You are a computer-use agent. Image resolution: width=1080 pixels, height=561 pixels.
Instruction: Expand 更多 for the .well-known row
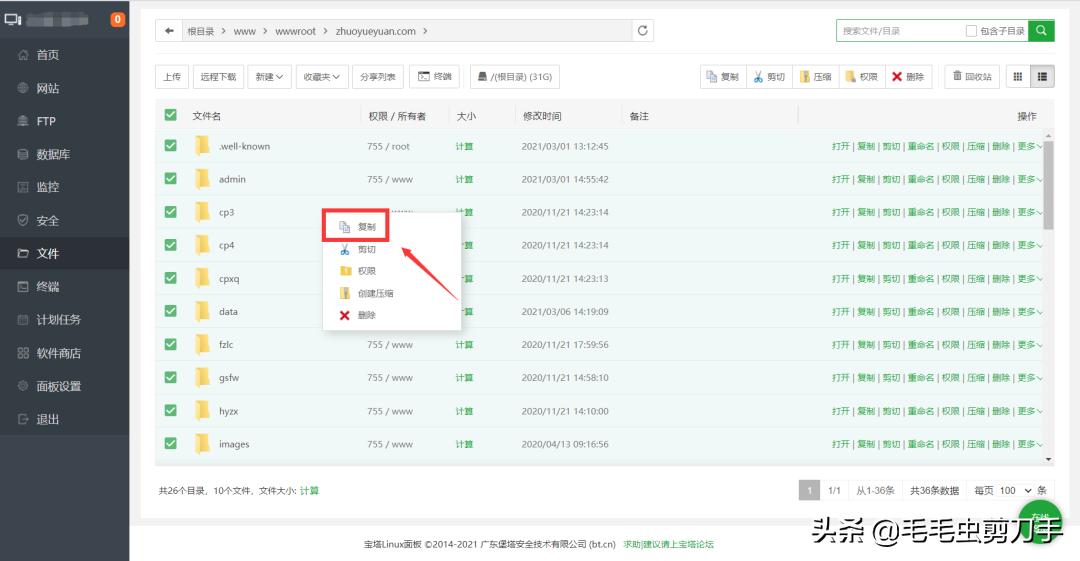point(1030,146)
